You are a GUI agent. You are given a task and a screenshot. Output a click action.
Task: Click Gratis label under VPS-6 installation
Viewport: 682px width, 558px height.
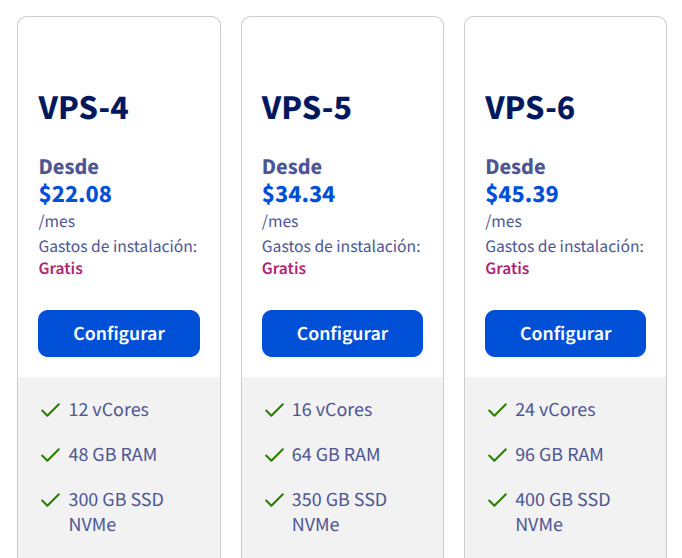point(507,268)
